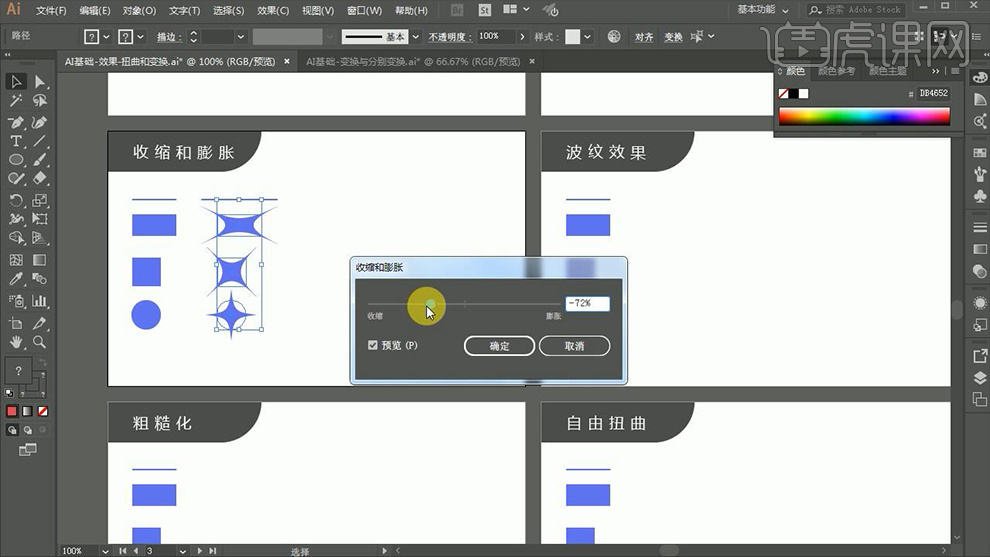Image resolution: width=990 pixels, height=557 pixels.
Task: Select the Ellipse shape tool
Action: (16, 160)
